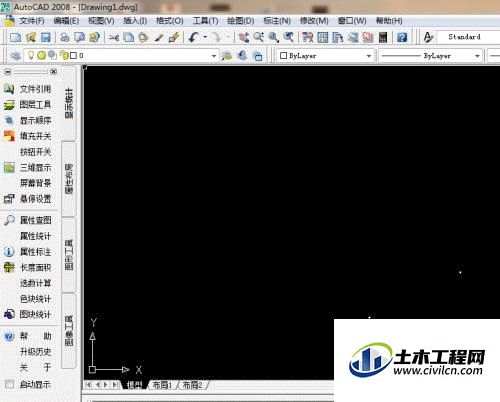Click the Pan realtime icon
Viewport: 500px width, 402px height.
click(x=244, y=37)
